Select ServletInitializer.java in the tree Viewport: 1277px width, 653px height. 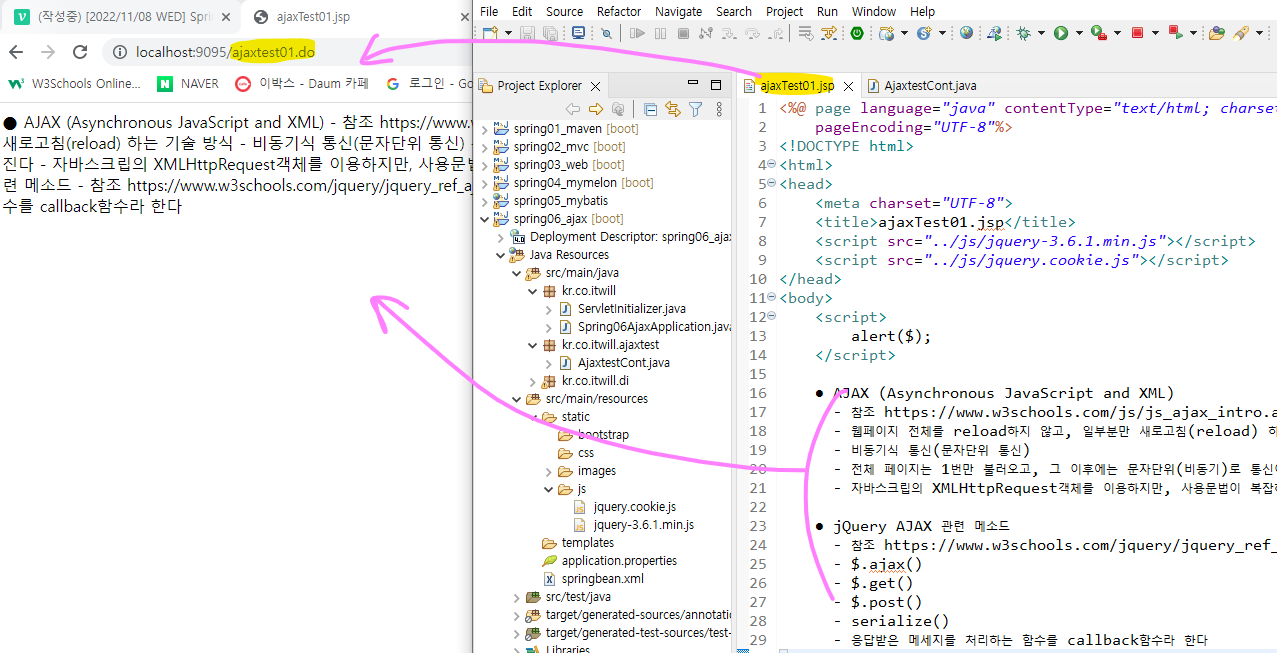(x=622, y=309)
